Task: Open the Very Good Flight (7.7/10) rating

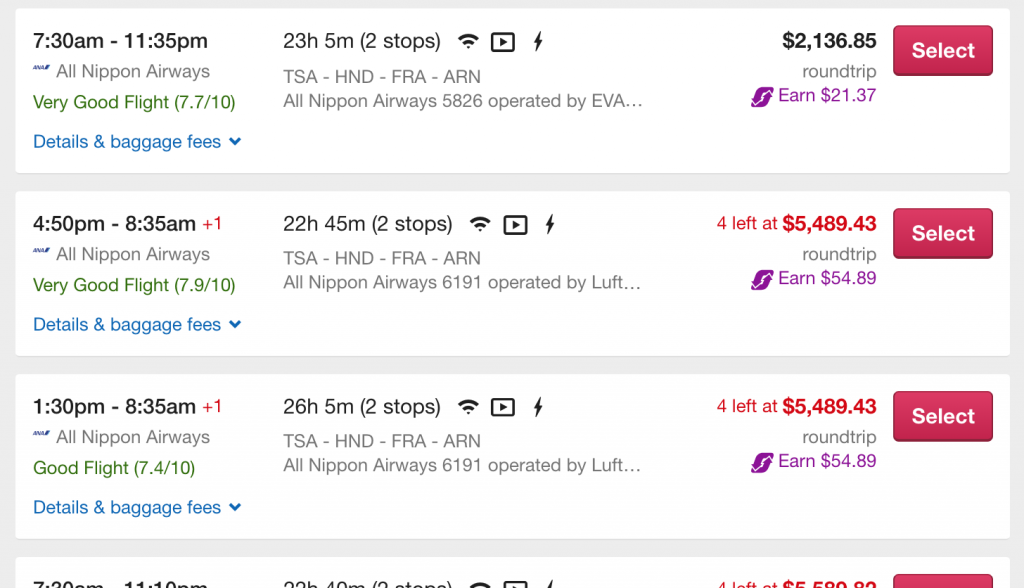Action: [x=134, y=103]
